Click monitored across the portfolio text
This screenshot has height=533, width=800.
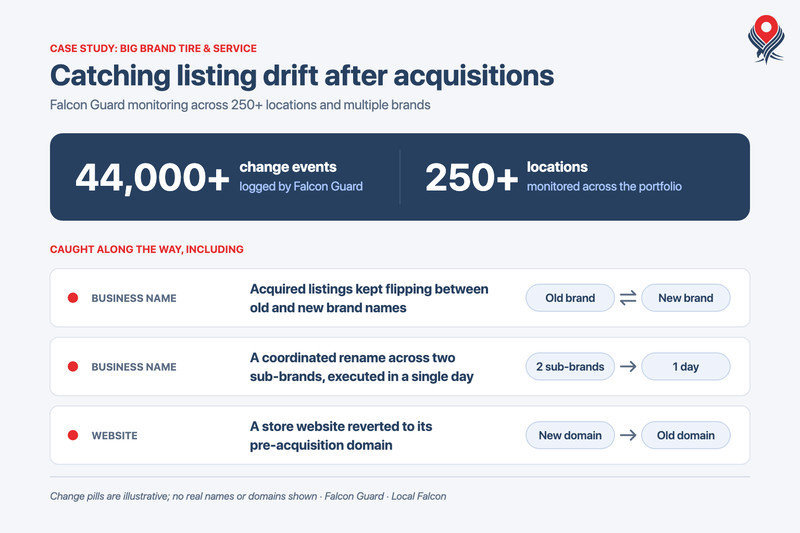coord(604,187)
